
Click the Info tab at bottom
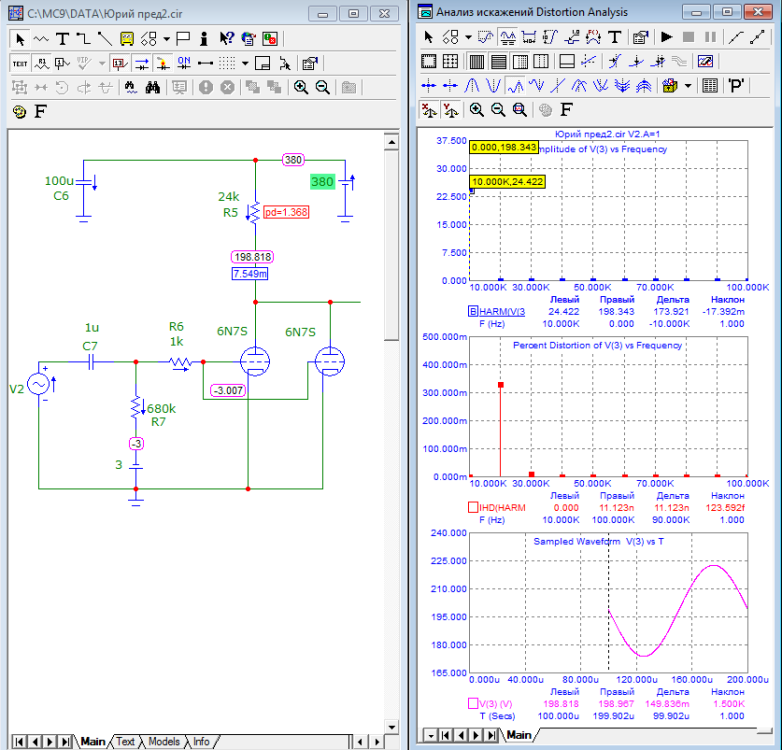click(201, 742)
